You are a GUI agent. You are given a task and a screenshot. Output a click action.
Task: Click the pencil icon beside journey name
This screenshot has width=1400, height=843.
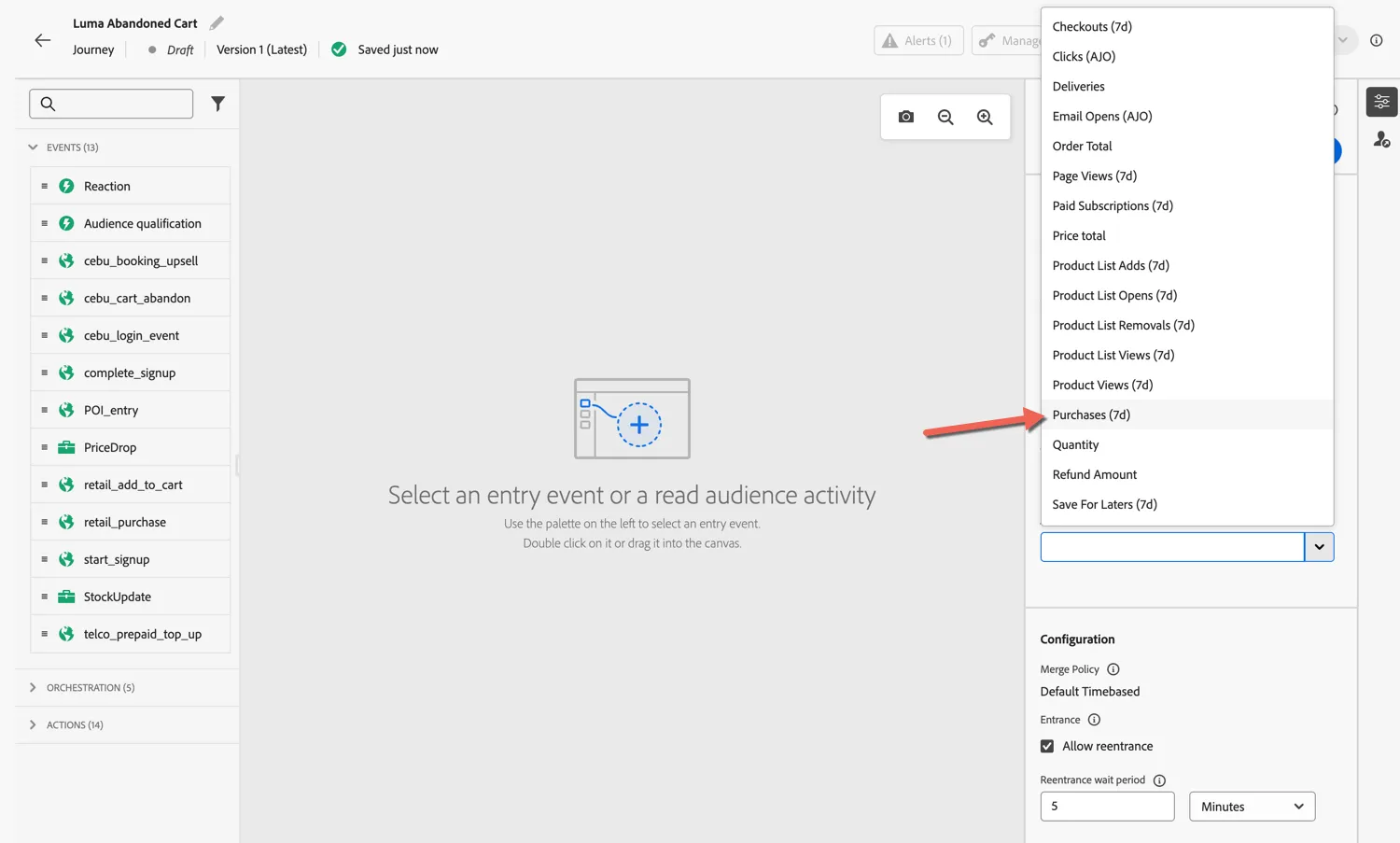pyautogui.click(x=217, y=22)
